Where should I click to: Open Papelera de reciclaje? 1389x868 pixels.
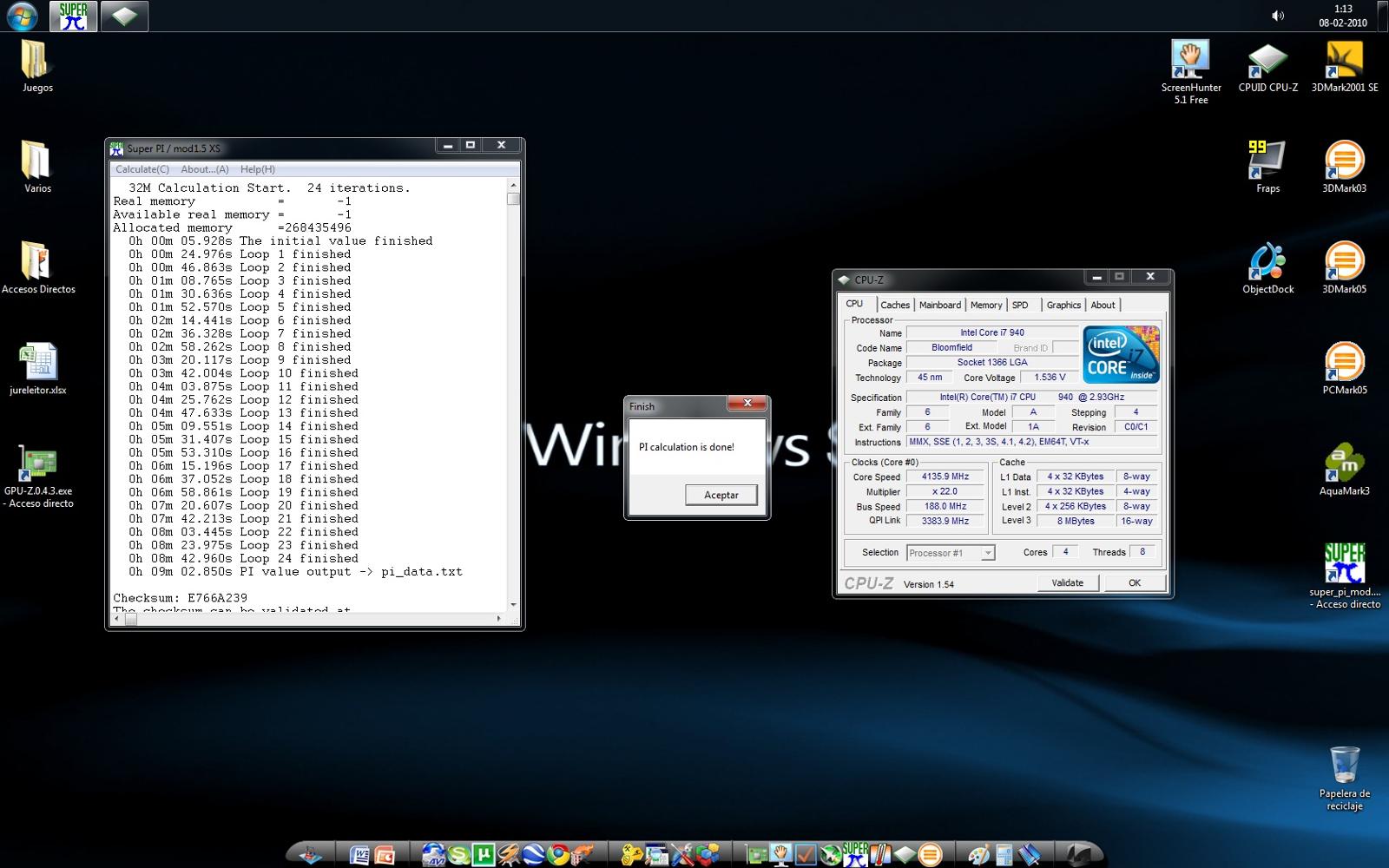[x=1344, y=779]
